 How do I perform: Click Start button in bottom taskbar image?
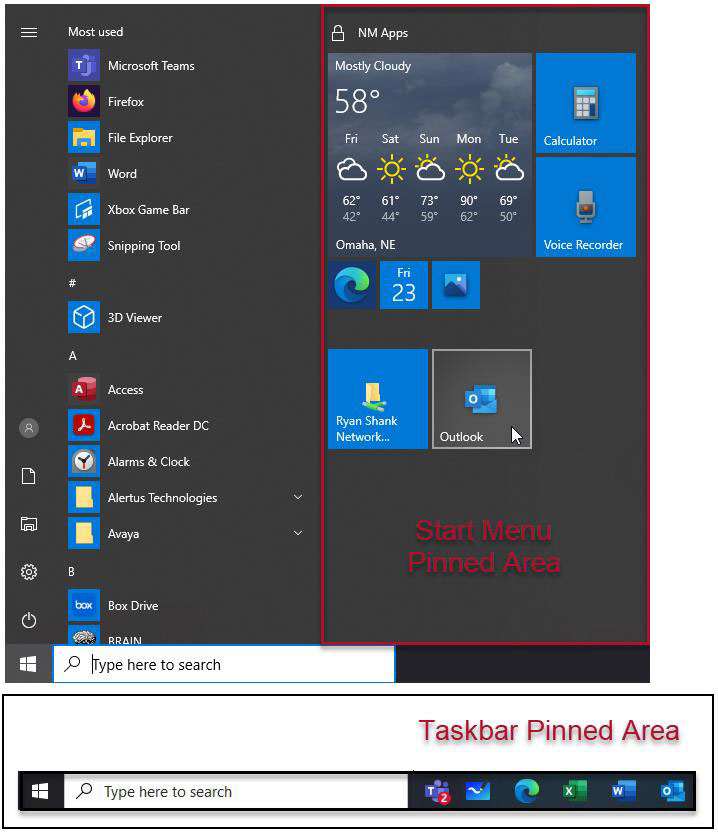pos(41,791)
